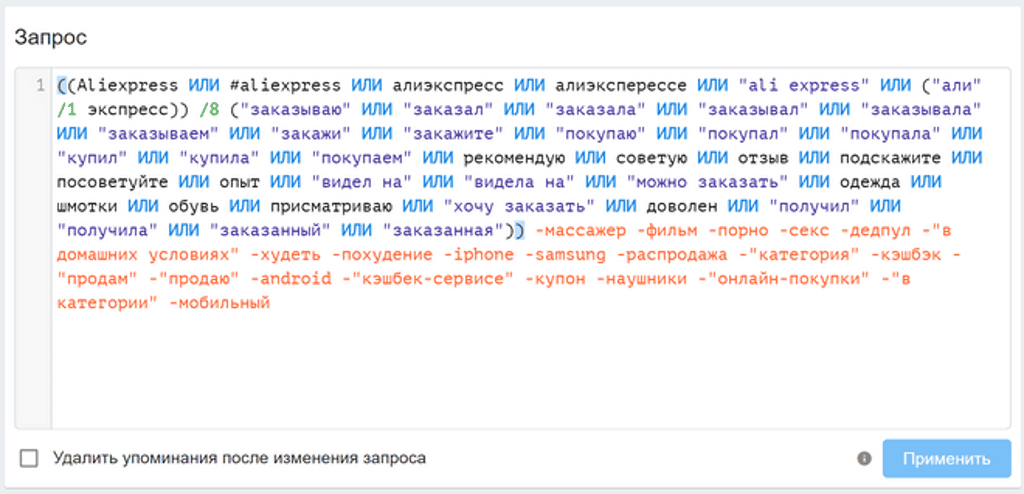Click the quoted phrase "хочу заказать"

[x=519, y=206]
